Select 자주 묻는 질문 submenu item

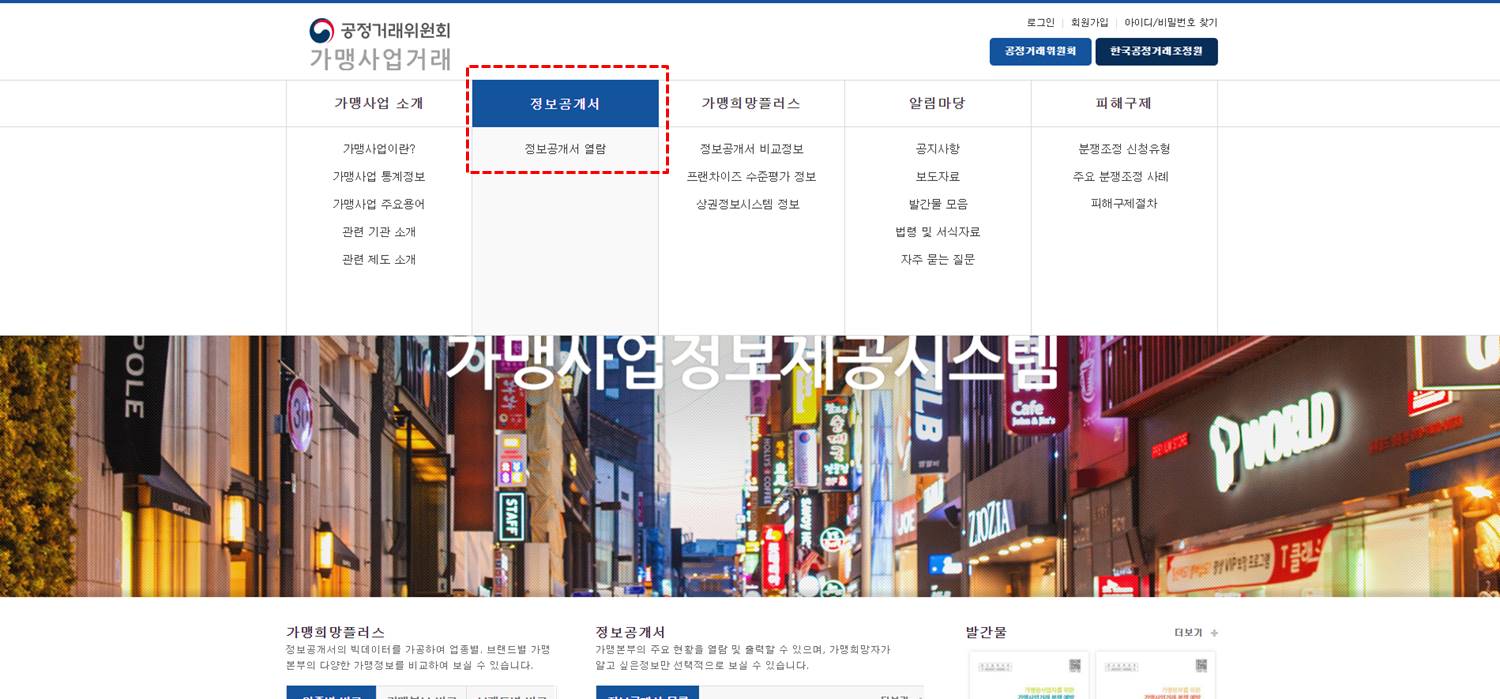tap(937, 259)
